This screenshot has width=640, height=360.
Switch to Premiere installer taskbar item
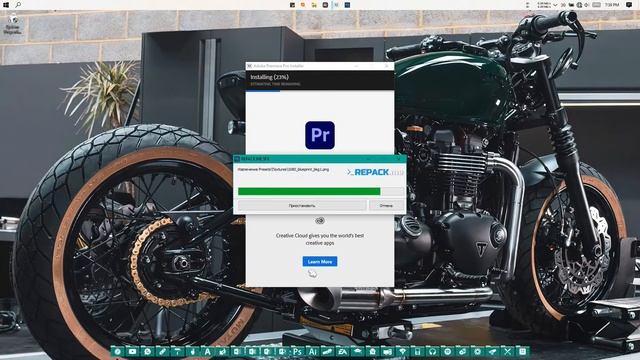336,5
